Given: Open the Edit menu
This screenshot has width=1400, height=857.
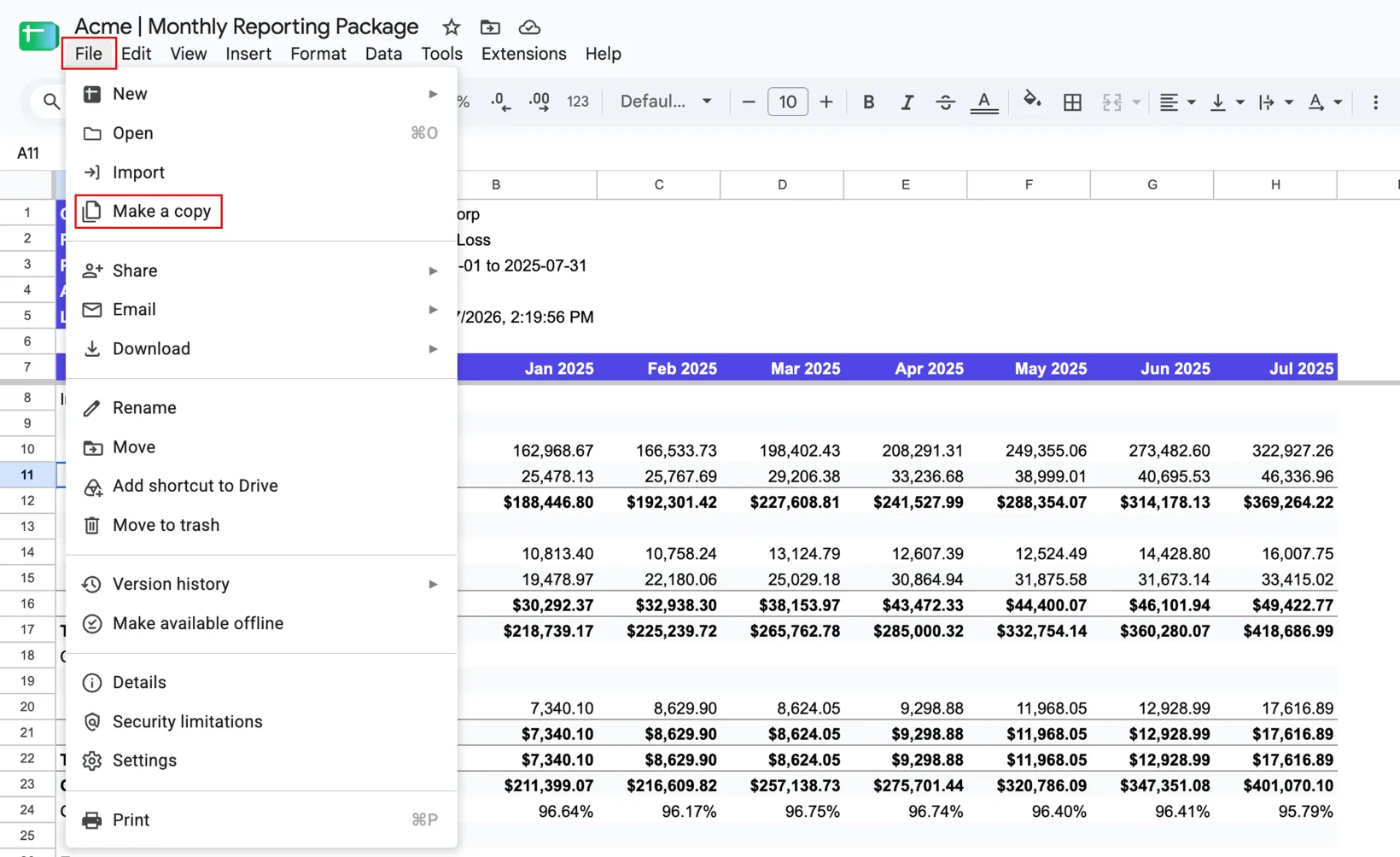Looking at the screenshot, I should [136, 54].
